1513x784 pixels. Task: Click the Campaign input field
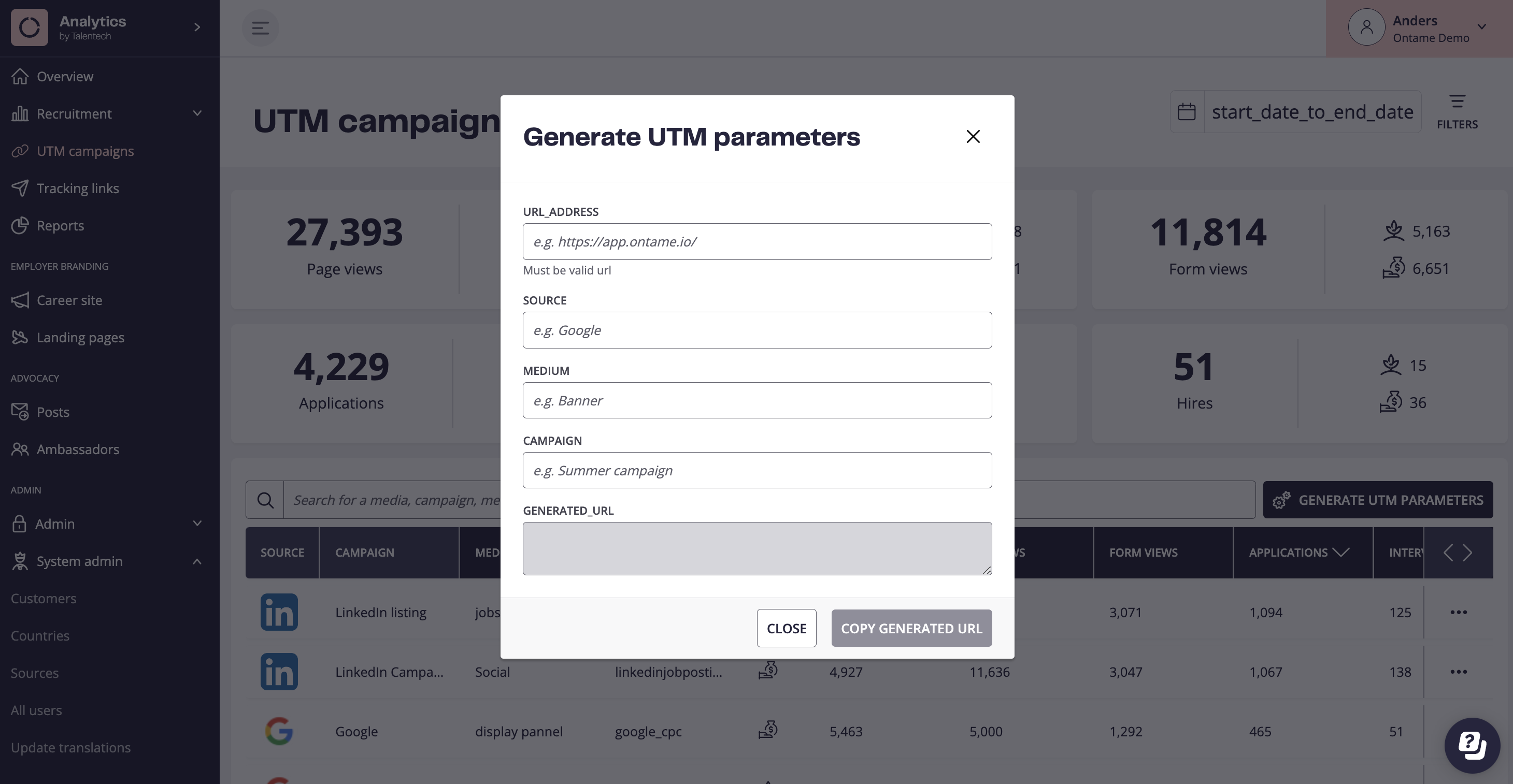[x=757, y=471]
